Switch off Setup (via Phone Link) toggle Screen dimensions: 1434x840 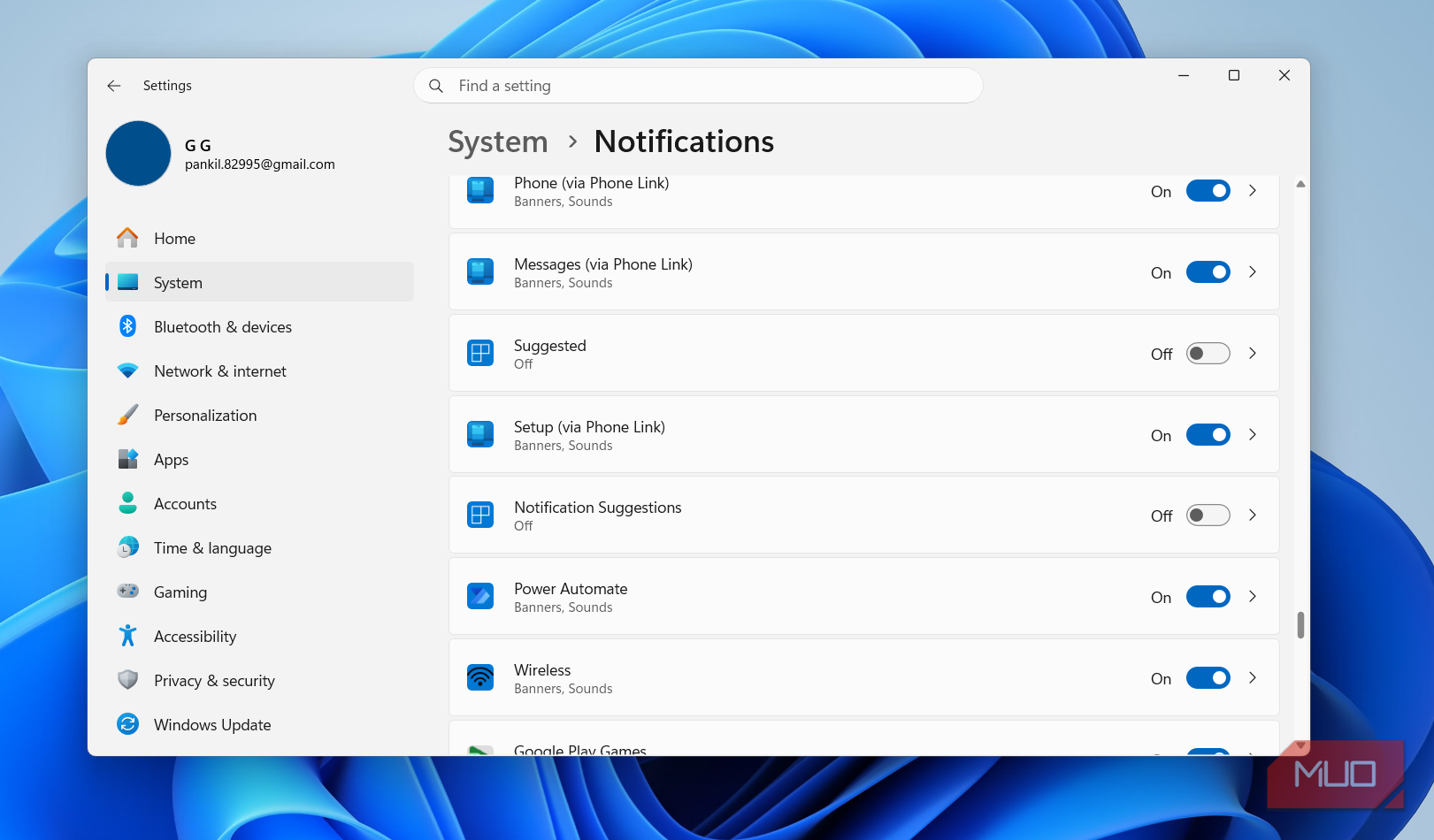(1208, 435)
